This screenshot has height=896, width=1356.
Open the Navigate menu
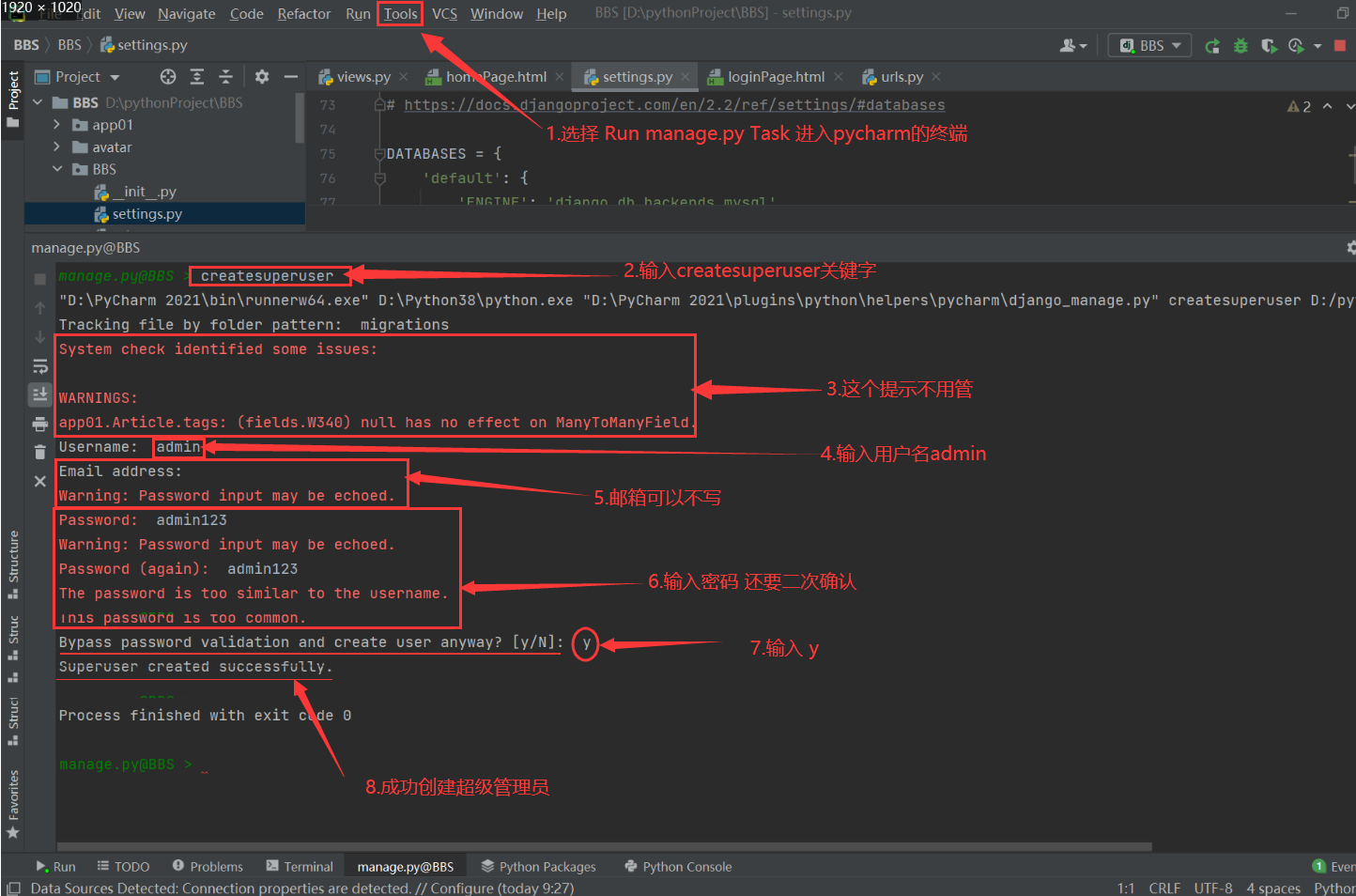tap(186, 14)
